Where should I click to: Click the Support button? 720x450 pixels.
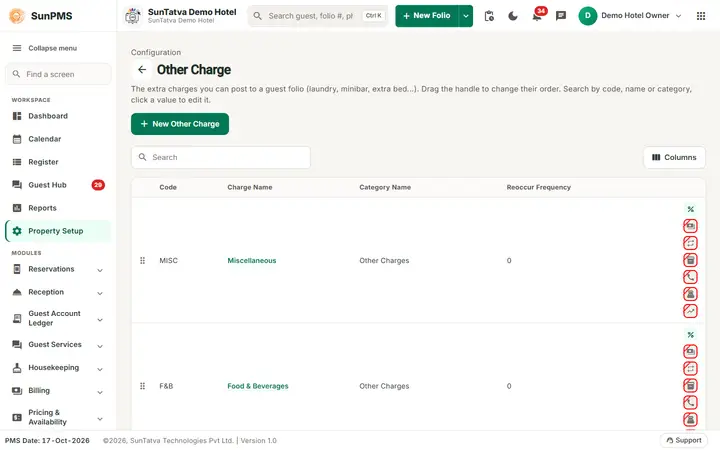684,440
